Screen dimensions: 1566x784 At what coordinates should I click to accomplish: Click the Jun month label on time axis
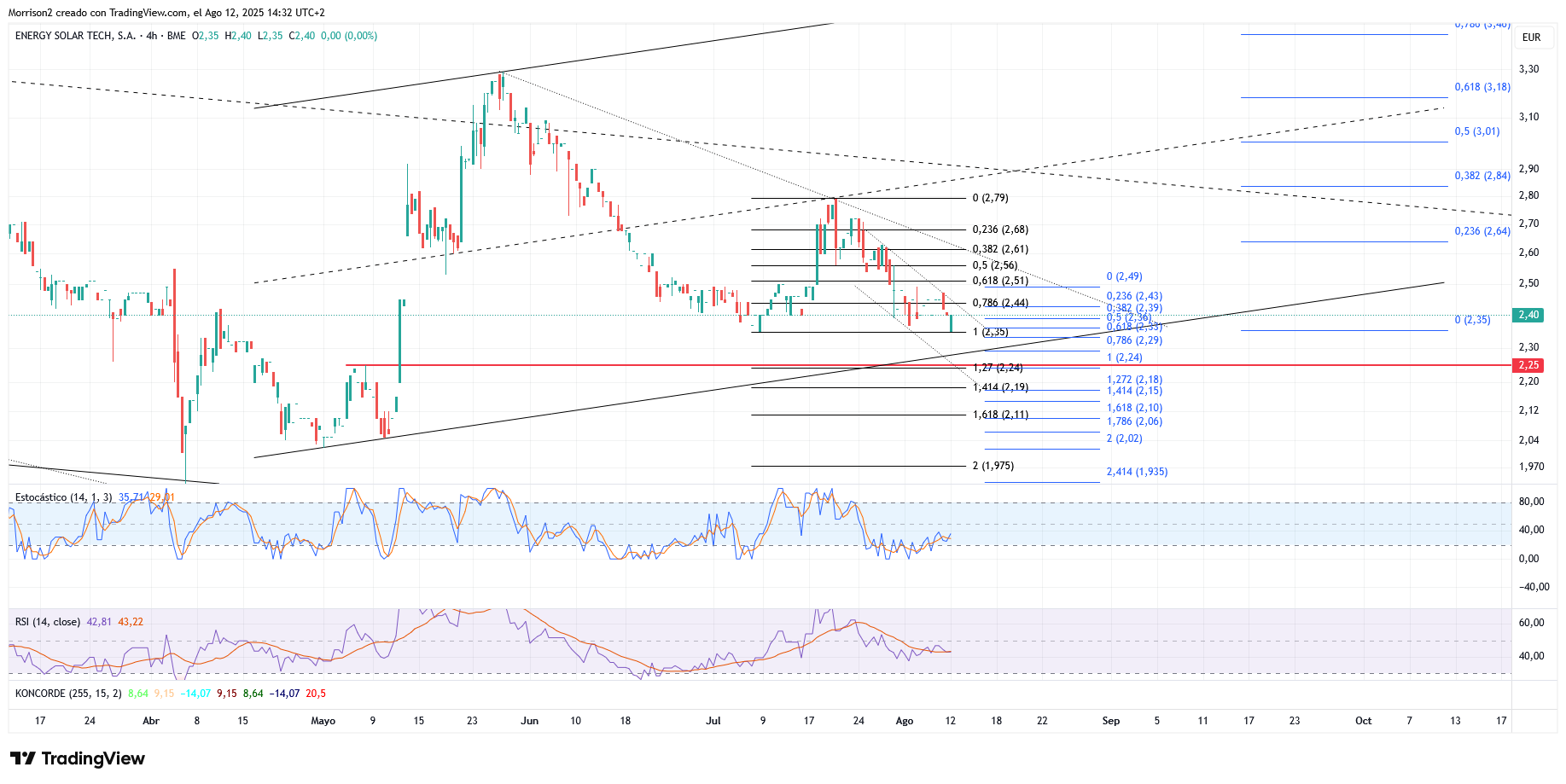(x=530, y=721)
